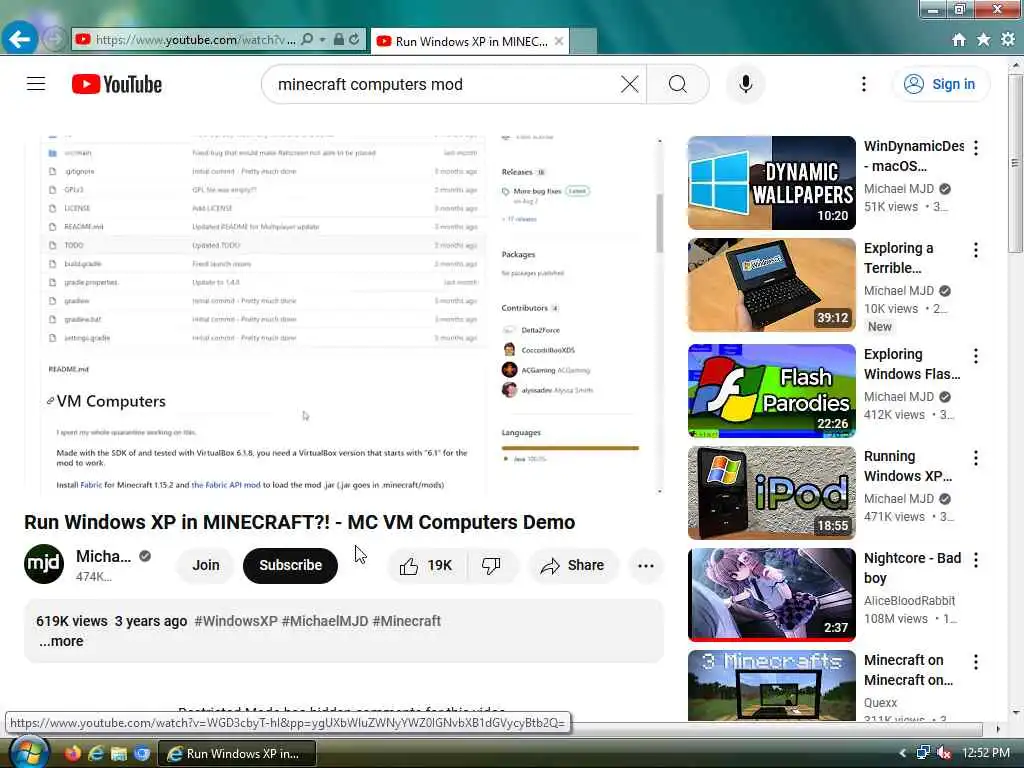Screen dimensions: 1024x768
Task: Open the address bar autocomplete dropdown arrow
Action: coord(323,40)
